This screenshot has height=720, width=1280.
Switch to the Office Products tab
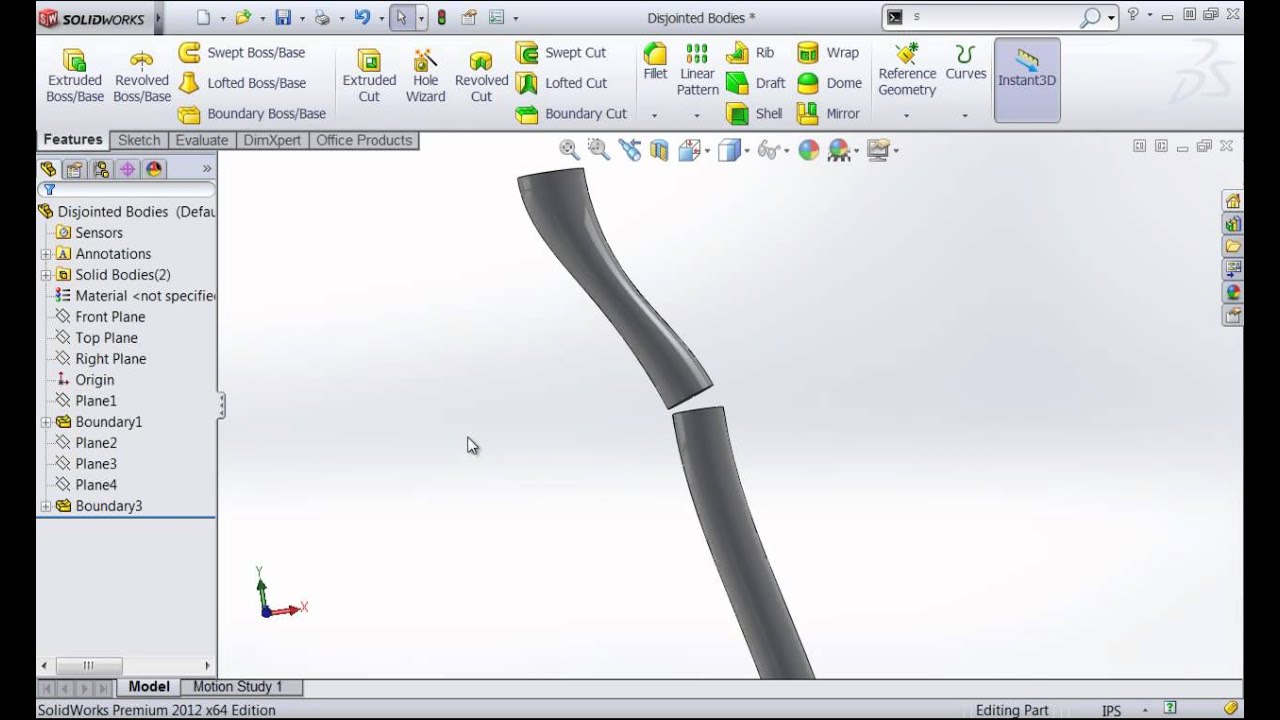pyautogui.click(x=364, y=140)
